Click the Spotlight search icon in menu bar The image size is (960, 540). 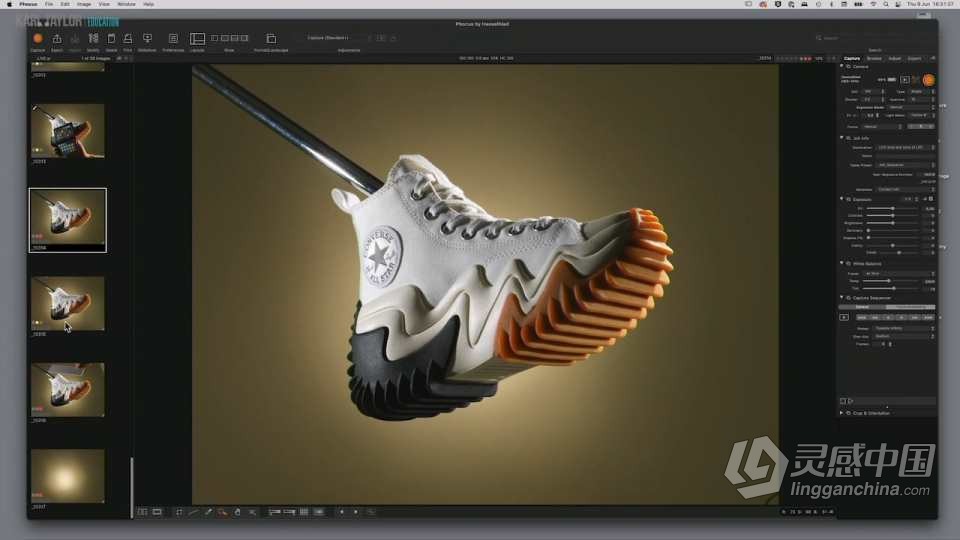pyautogui.click(x=885, y=4)
